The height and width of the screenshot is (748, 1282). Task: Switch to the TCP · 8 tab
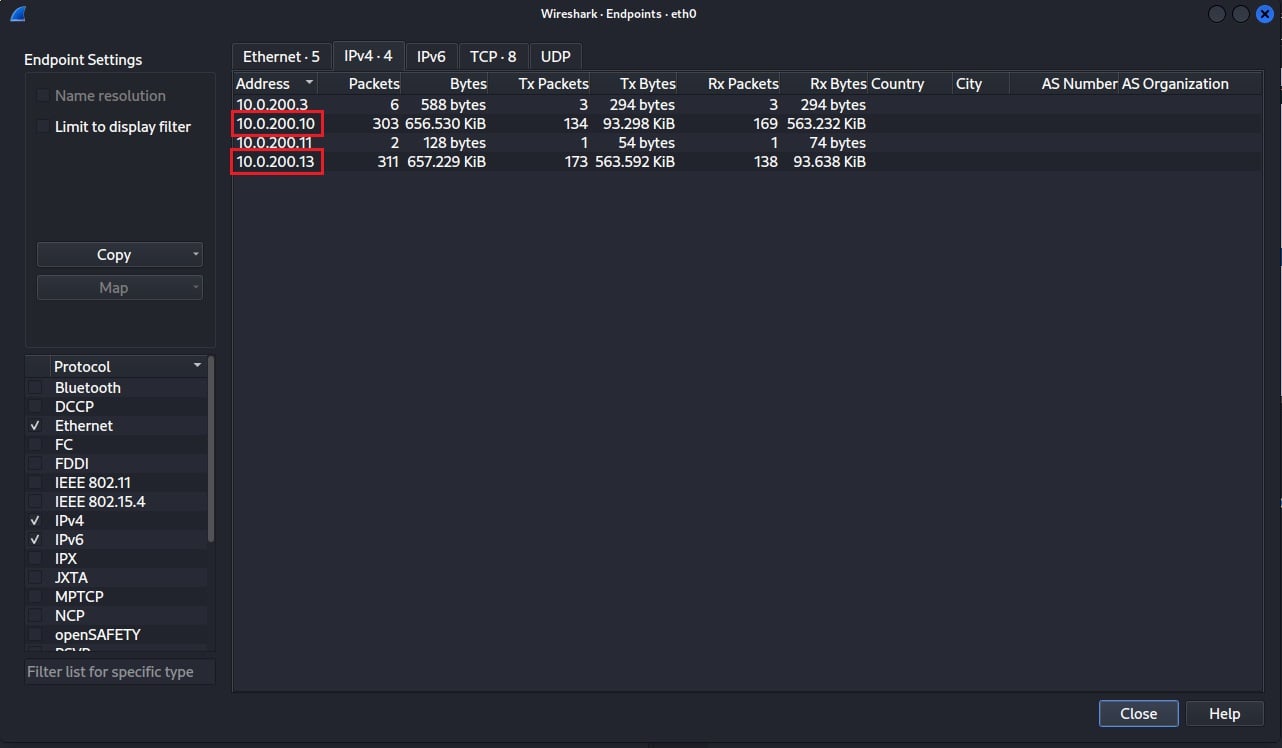[x=493, y=57]
